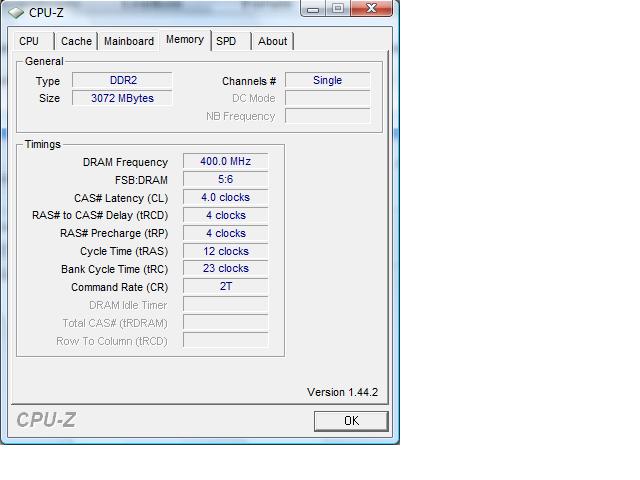Select the 12 clocks tRAS value
The height and width of the screenshot is (480, 640).
click(226, 251)
